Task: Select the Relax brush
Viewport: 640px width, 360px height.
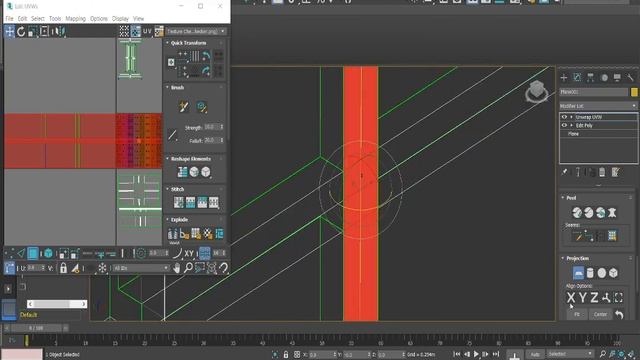Action: (202, 107)
